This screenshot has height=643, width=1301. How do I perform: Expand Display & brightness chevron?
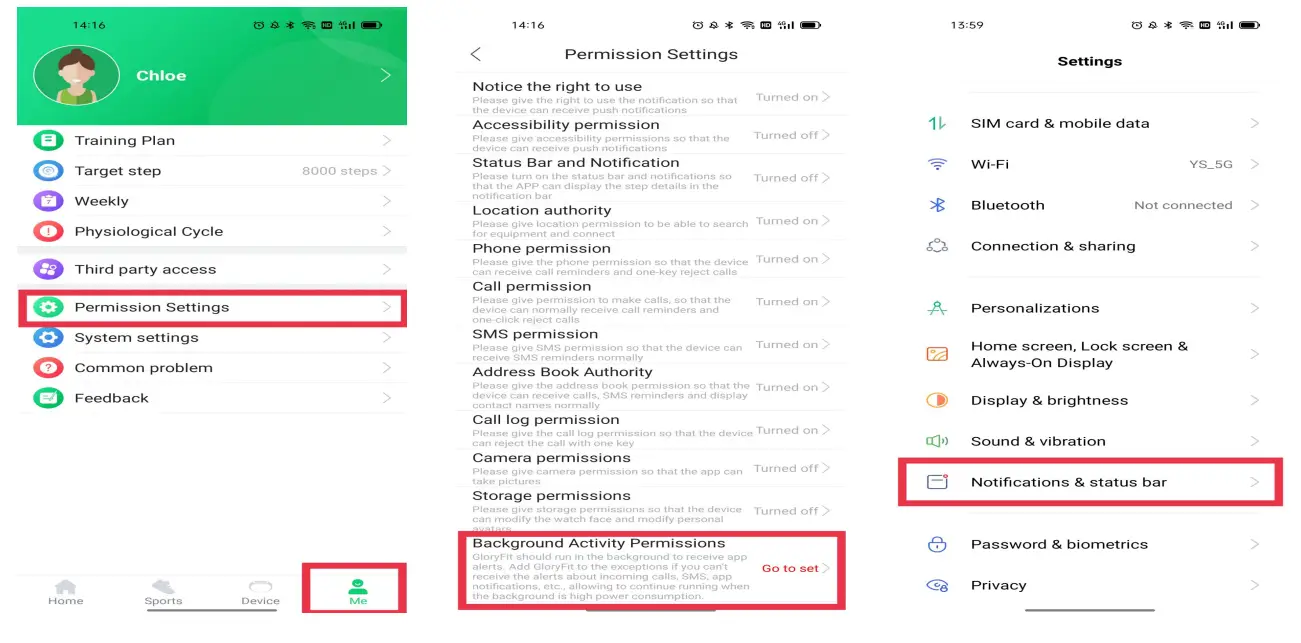pos(1254,400)
